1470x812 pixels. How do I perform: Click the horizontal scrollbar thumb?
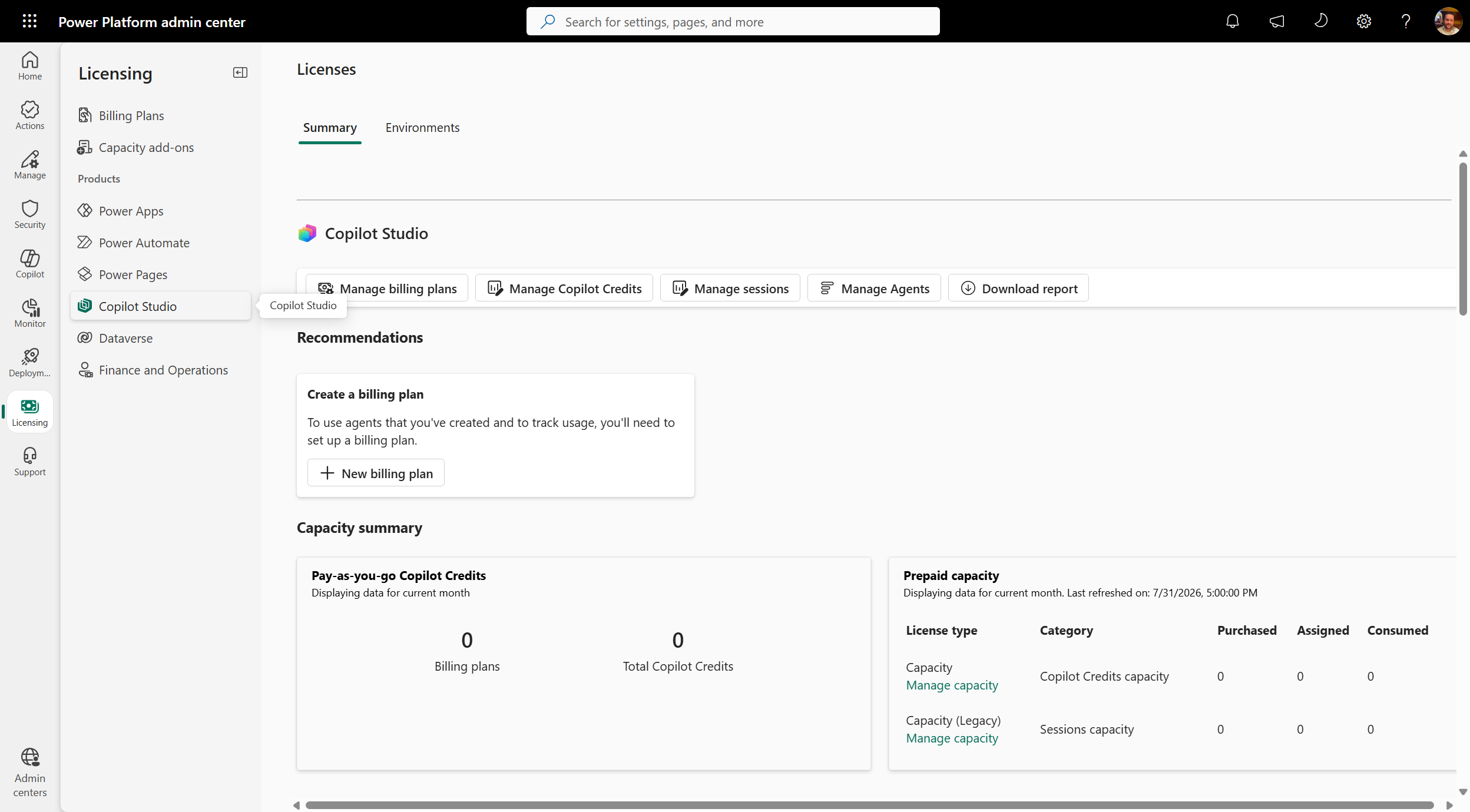point(869,805)
